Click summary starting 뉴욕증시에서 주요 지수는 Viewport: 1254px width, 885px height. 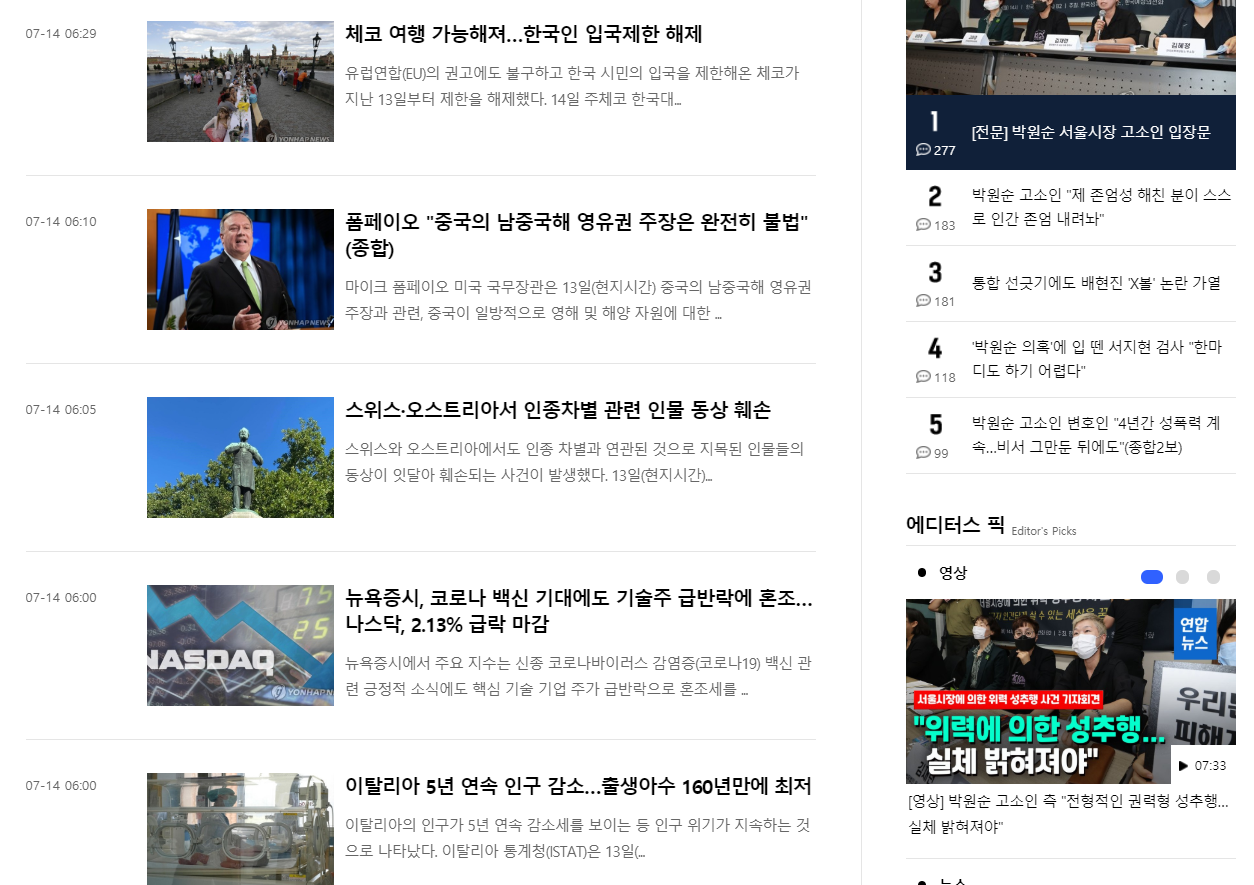(578, 676)
